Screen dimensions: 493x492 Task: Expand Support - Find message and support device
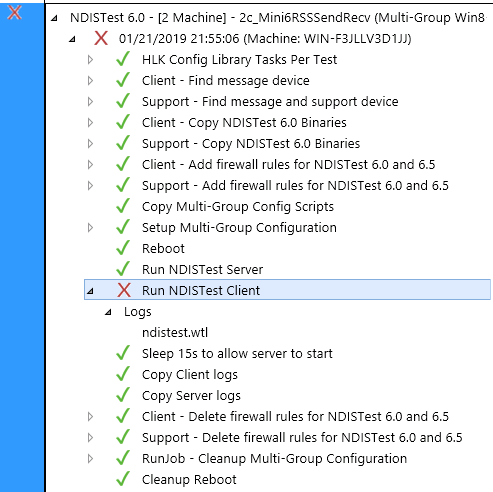tap(90, 102)
